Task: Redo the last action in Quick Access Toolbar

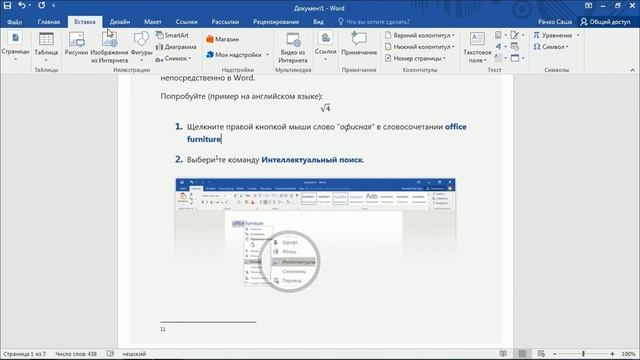Action: [42, 6]
